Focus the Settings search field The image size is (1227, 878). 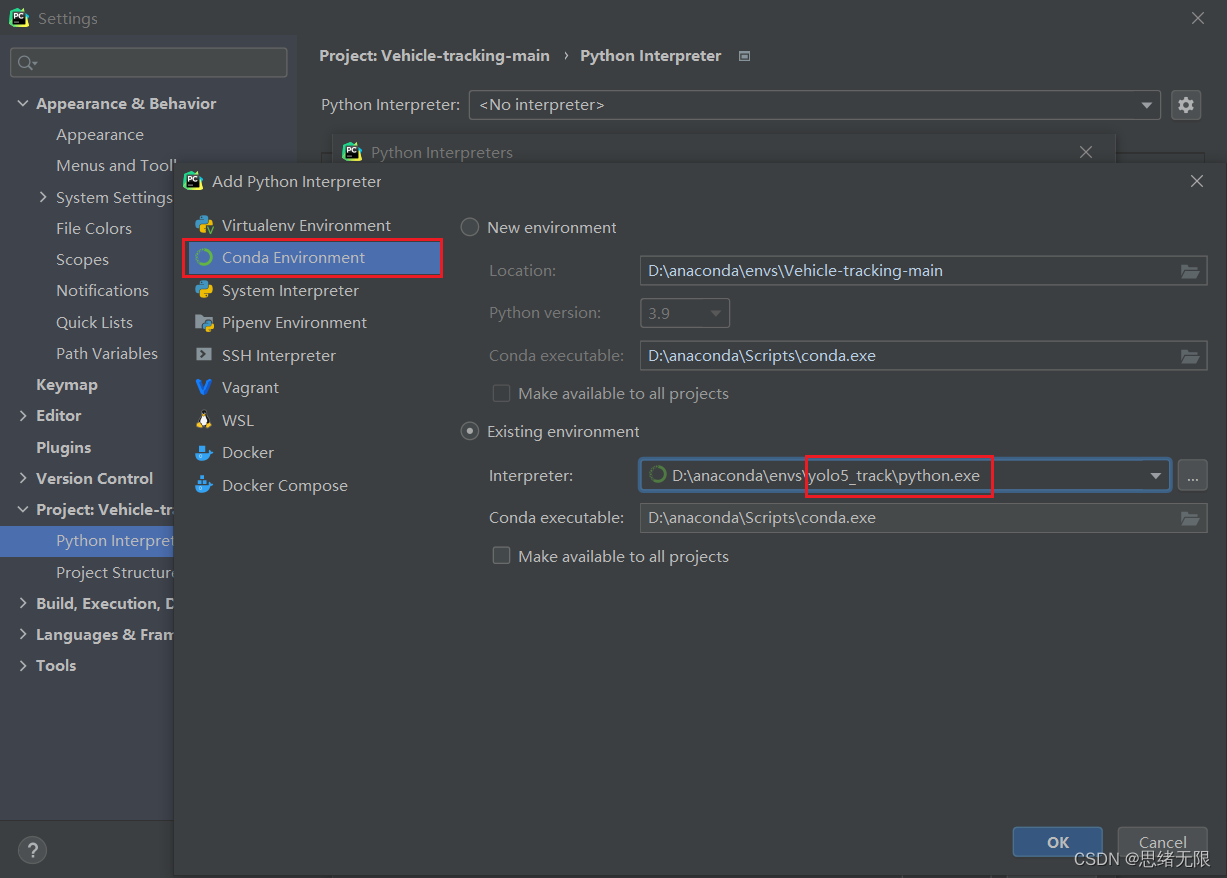(149, 62)
